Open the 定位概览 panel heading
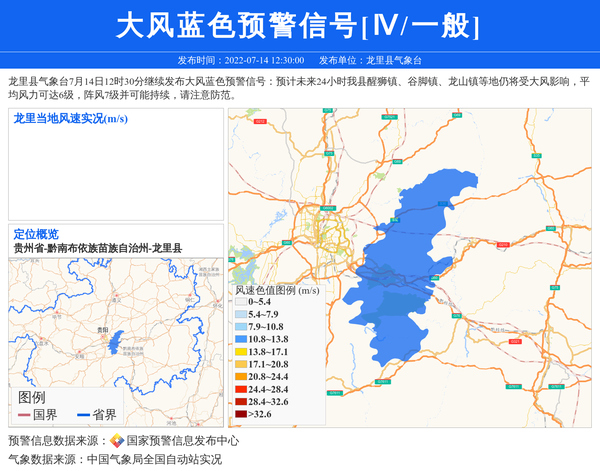This screenshot has width=600, height=471. [36, 234]
